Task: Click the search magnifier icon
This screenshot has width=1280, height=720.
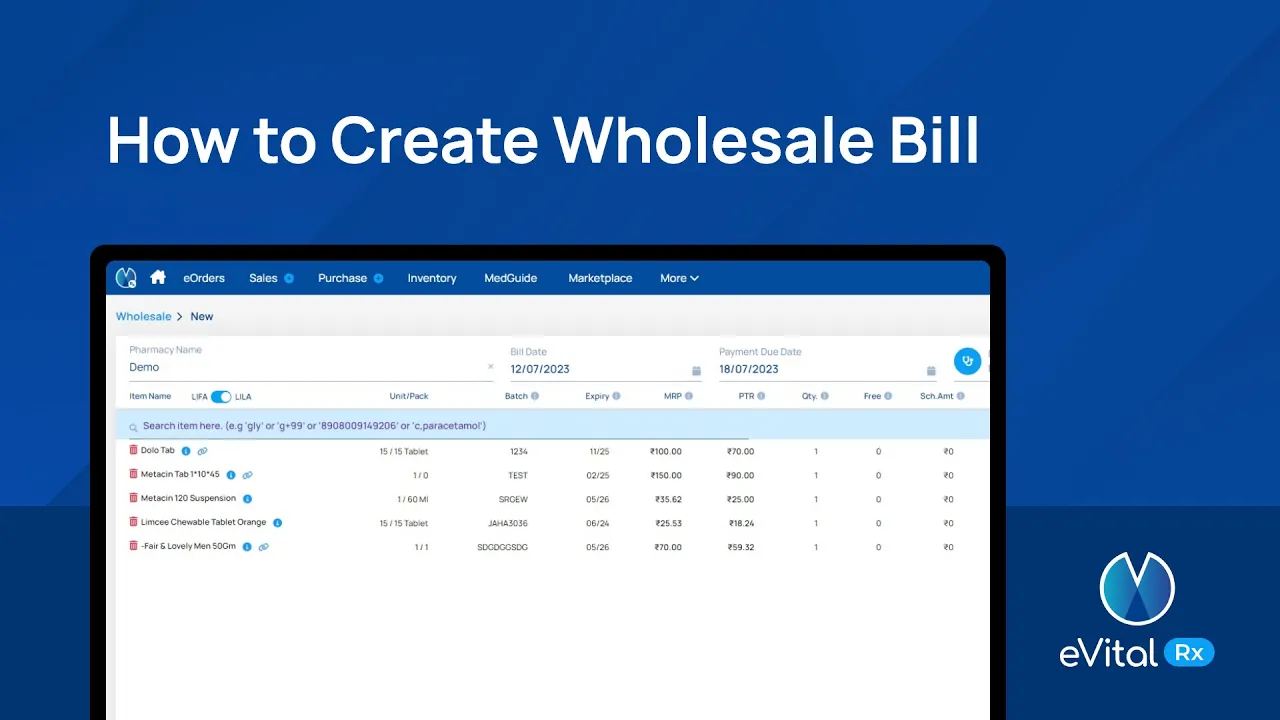Action: tap(133, 427)
